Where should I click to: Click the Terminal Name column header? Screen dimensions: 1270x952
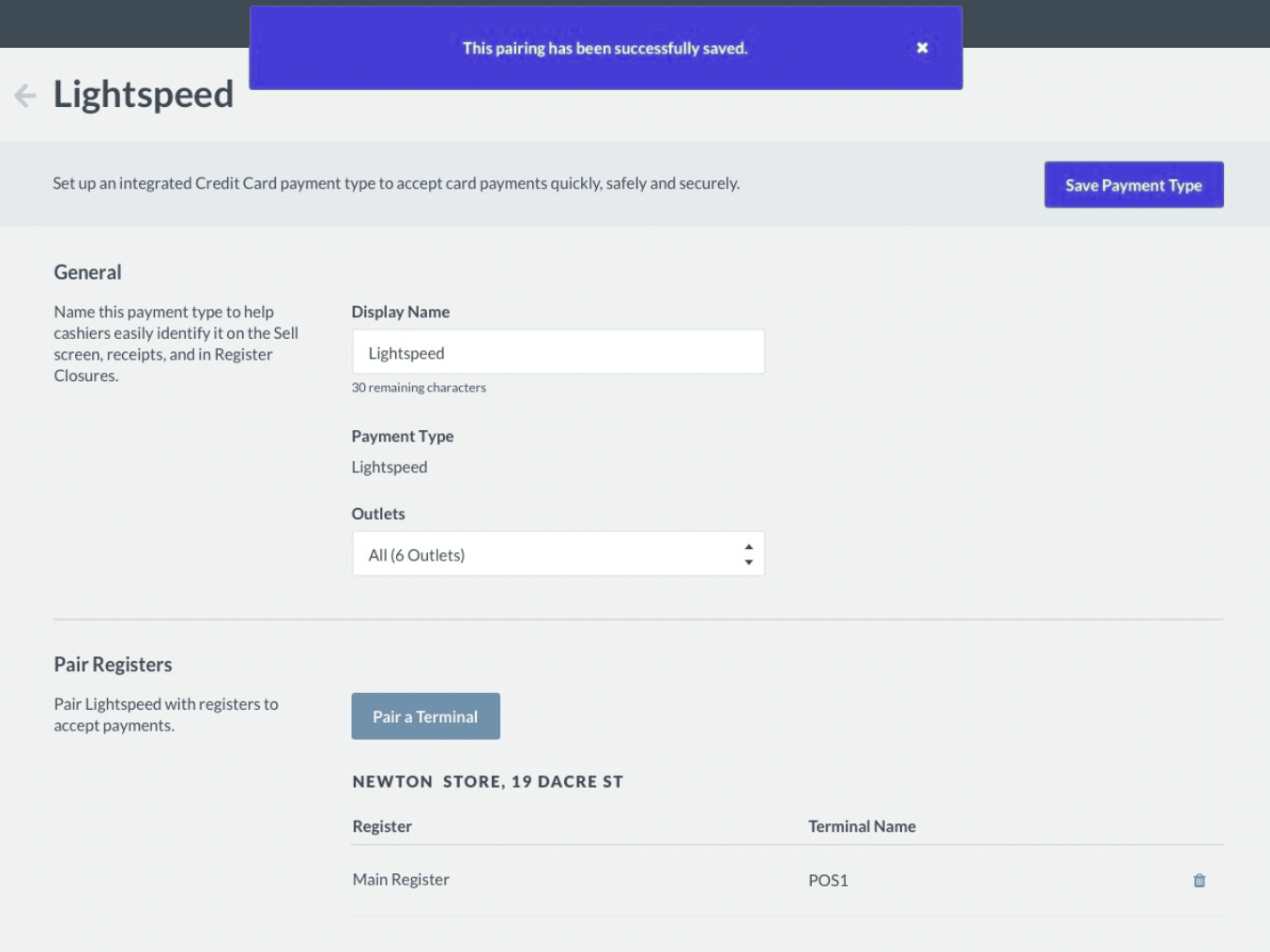click(862, 825)
